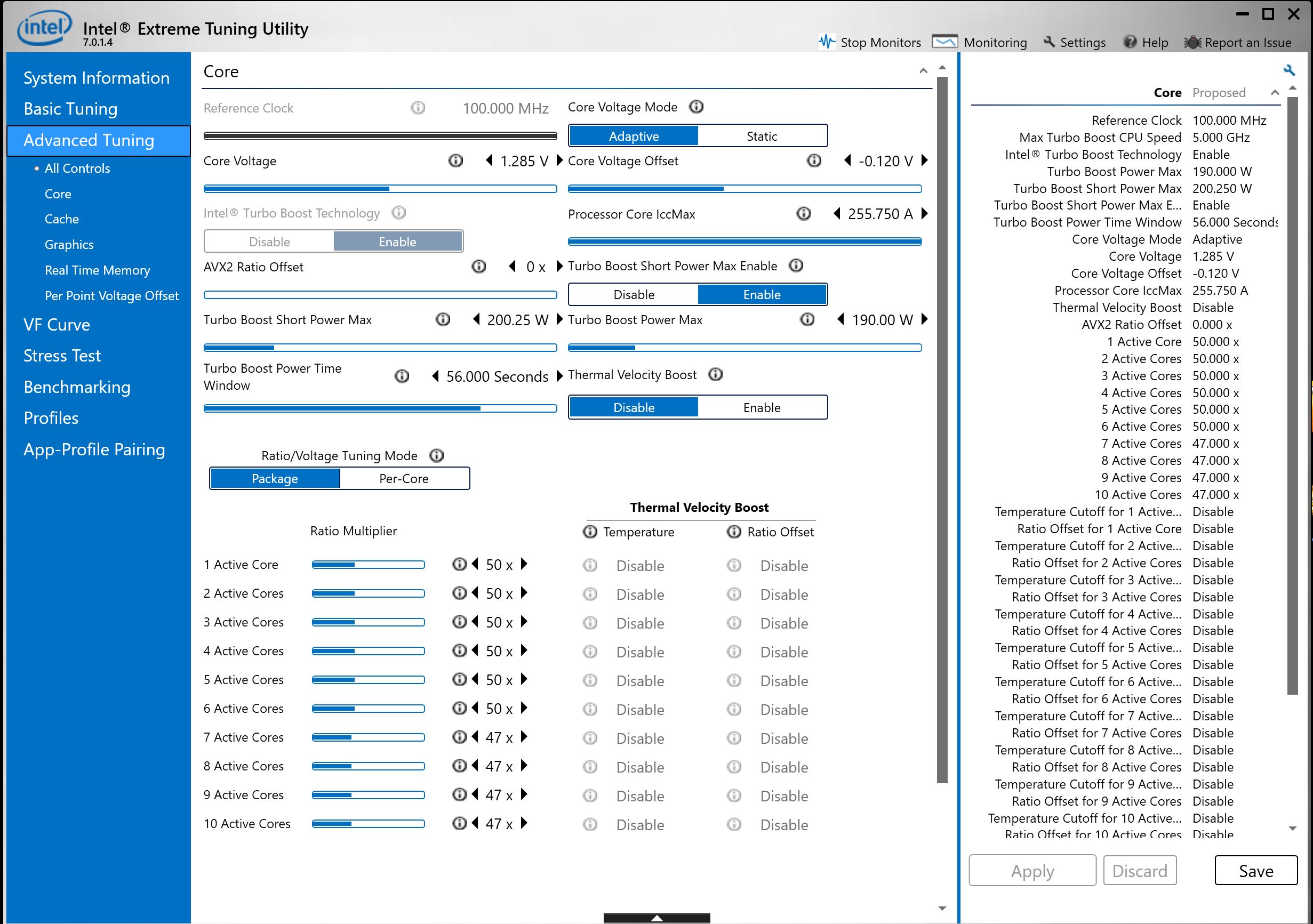Open Settings wrench icon
The height and width of the screenshot is (924, 1313).
click(x=1049, y=42)
